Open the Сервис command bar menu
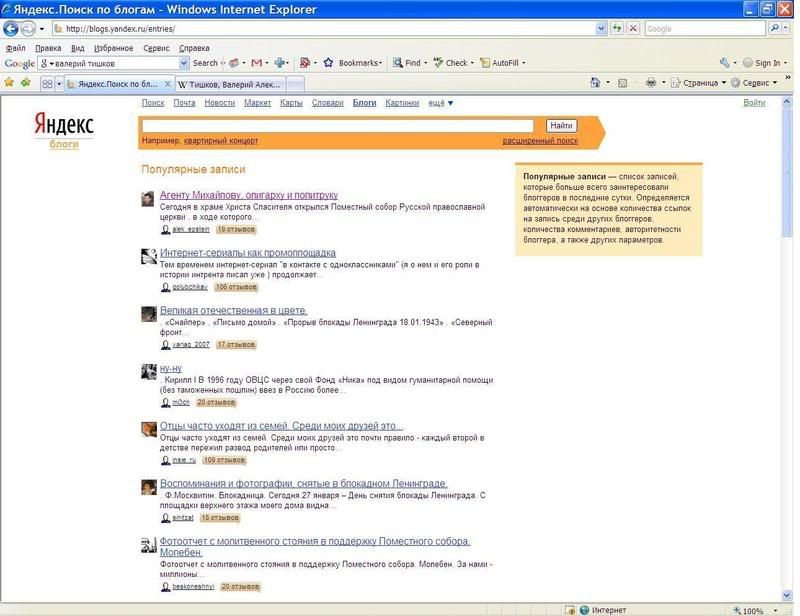This screenshot has width=800, height=616. (x=754, y=83)
